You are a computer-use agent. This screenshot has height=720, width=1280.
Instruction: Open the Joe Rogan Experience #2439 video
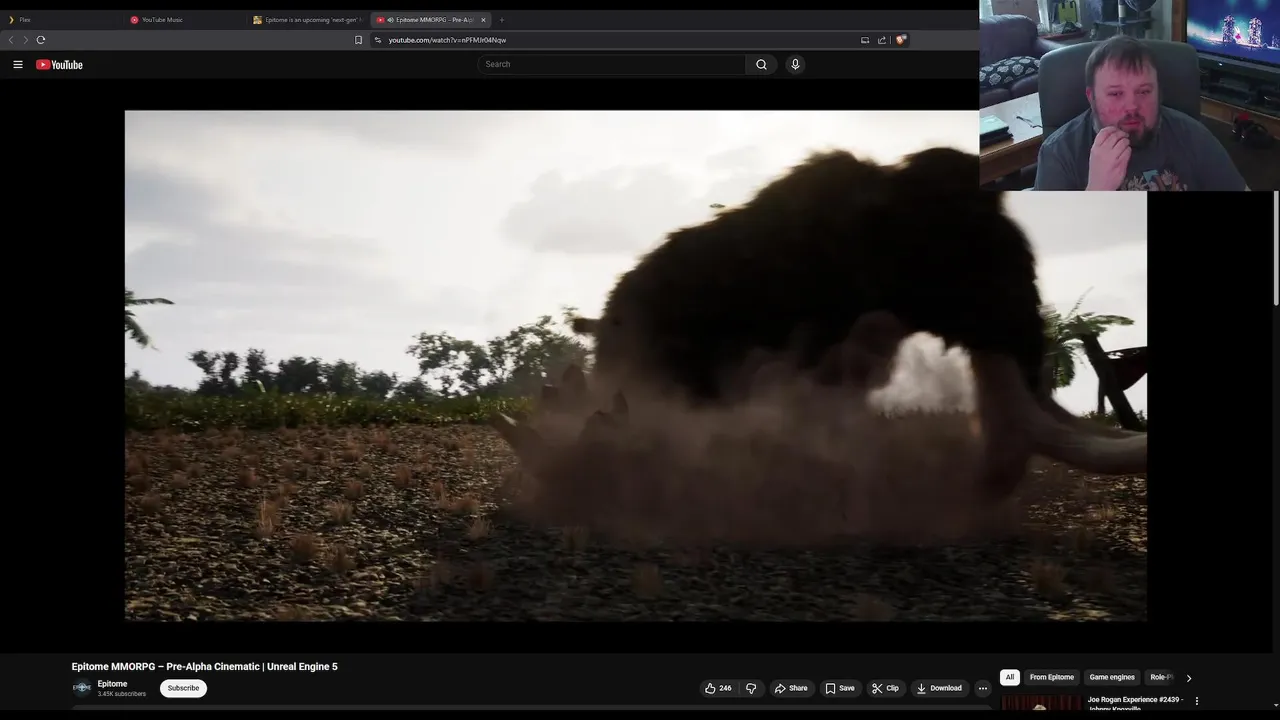click(1134, 704)
